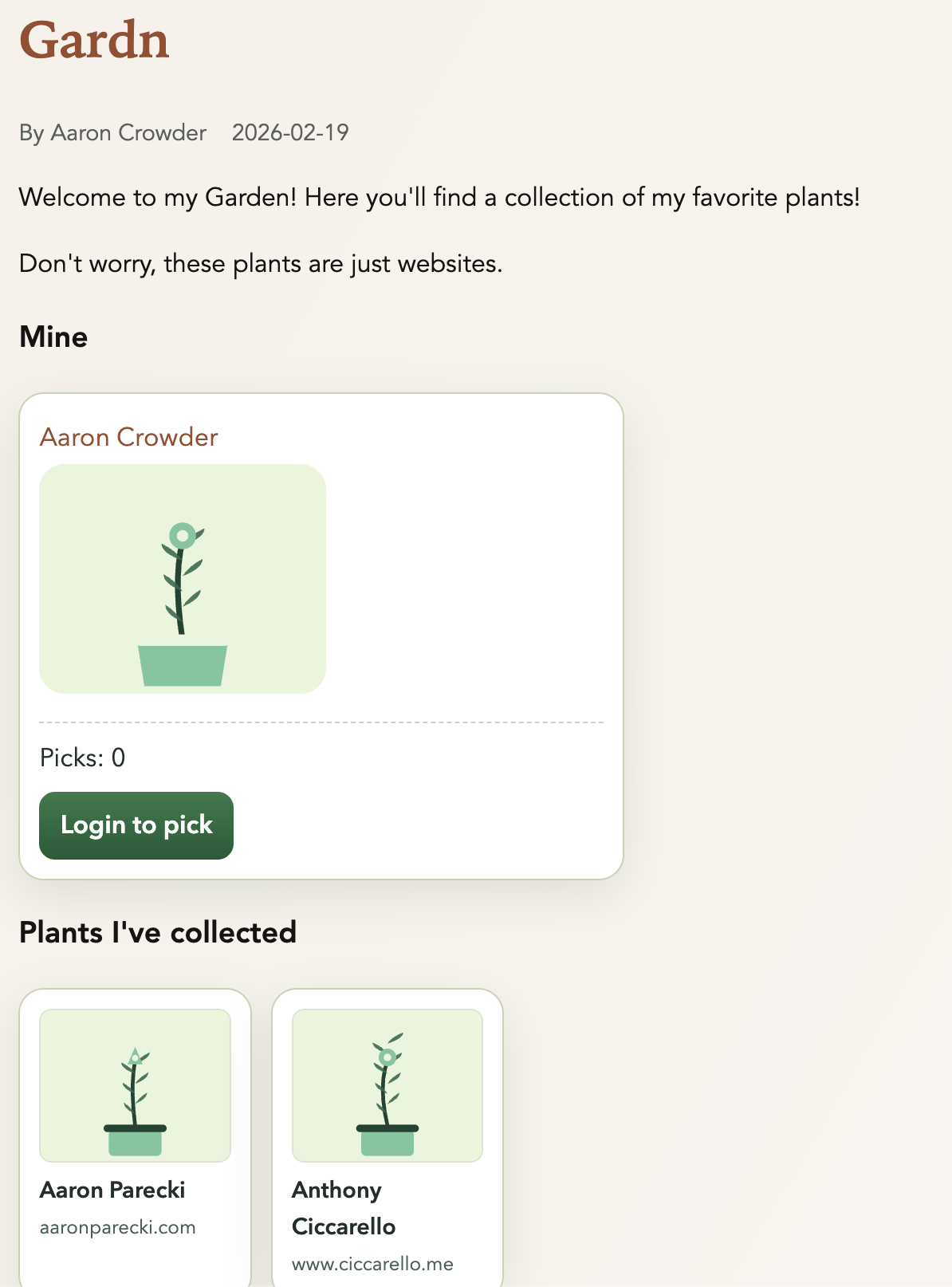Click the Aaron Parecki card
This screenshot has height=1287, width=952.
tap(135, 1132)
